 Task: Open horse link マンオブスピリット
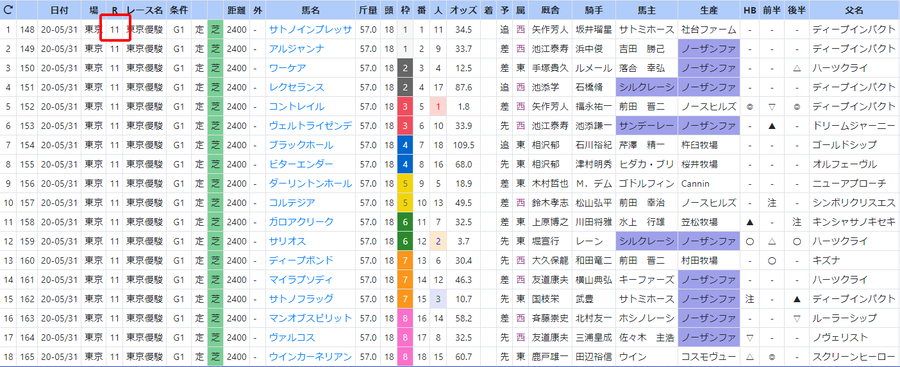(311, 318)
